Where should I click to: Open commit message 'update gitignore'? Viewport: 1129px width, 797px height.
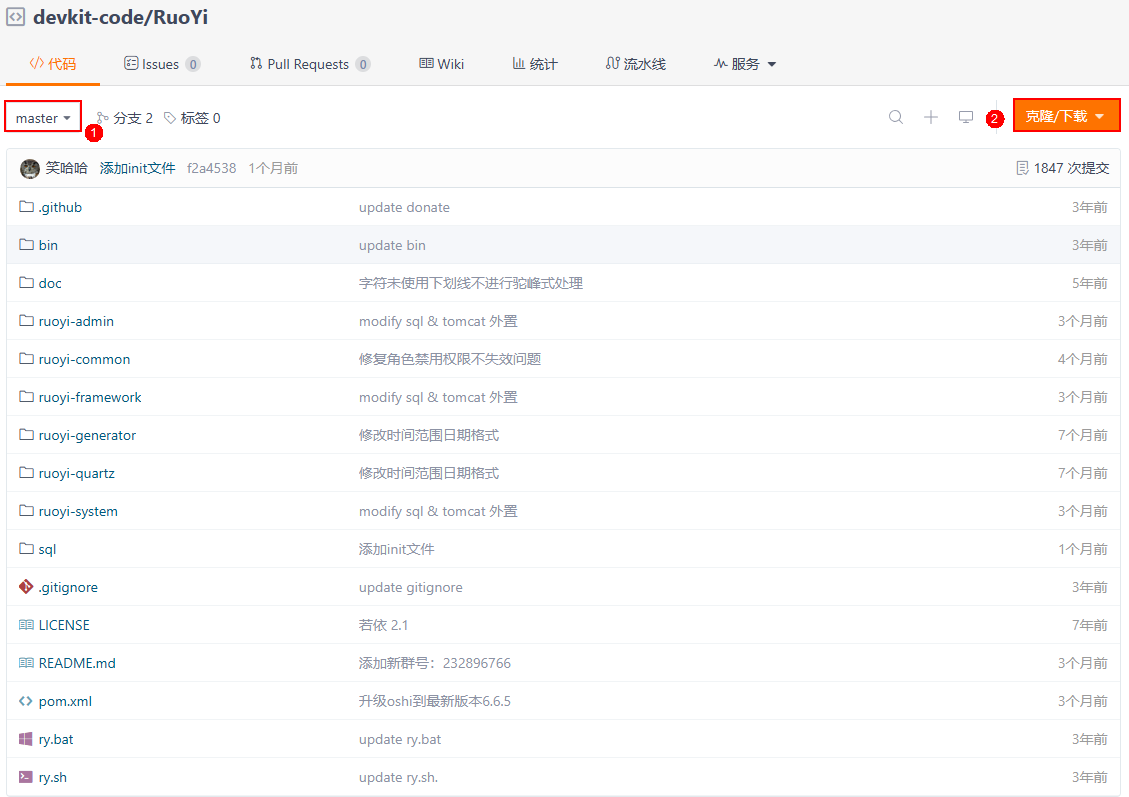pos(411,587)
